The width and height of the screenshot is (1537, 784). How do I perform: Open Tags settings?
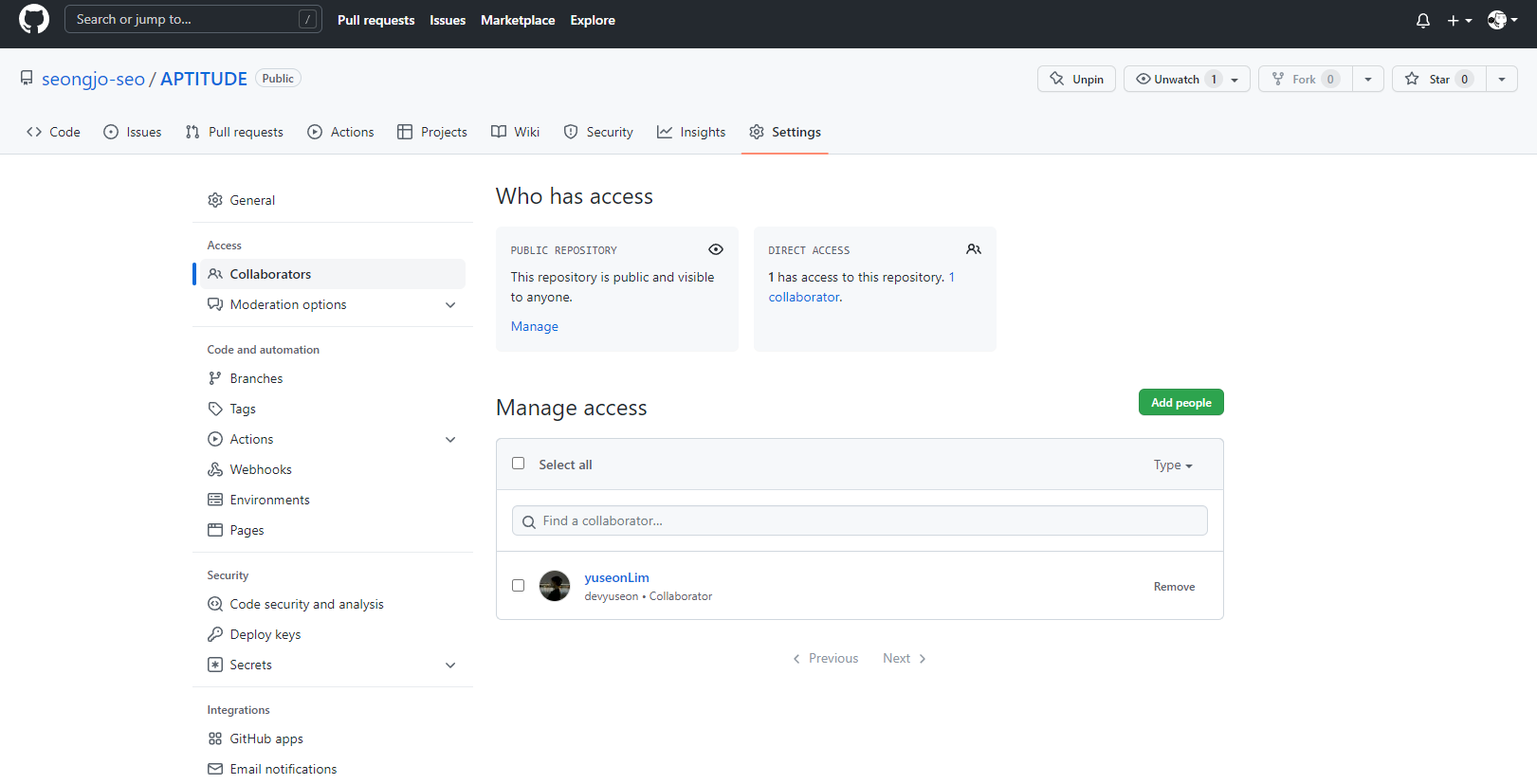point(333,409)
